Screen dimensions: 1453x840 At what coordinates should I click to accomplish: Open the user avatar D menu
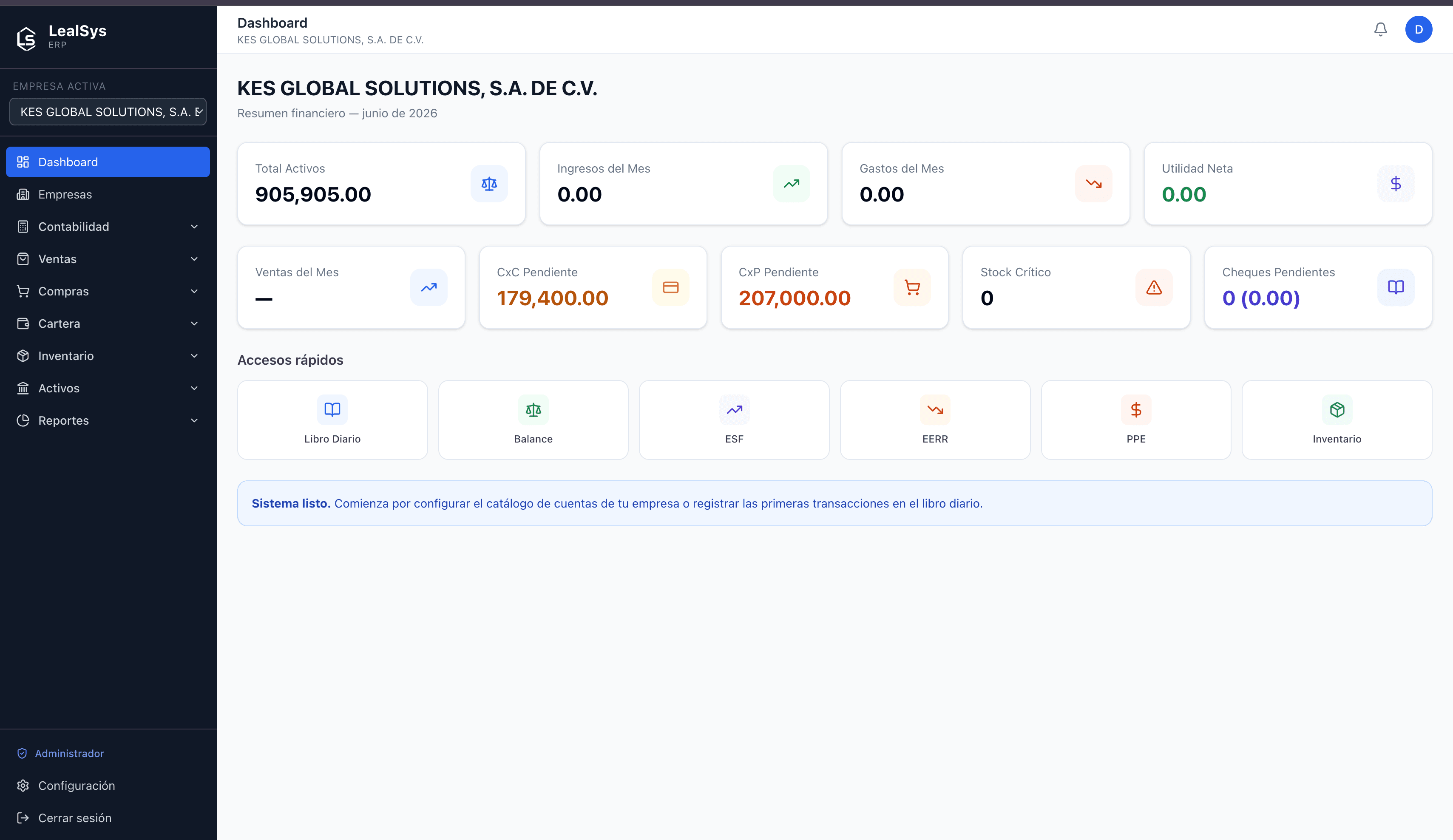pyautogui.click(x=1419, y=29)
